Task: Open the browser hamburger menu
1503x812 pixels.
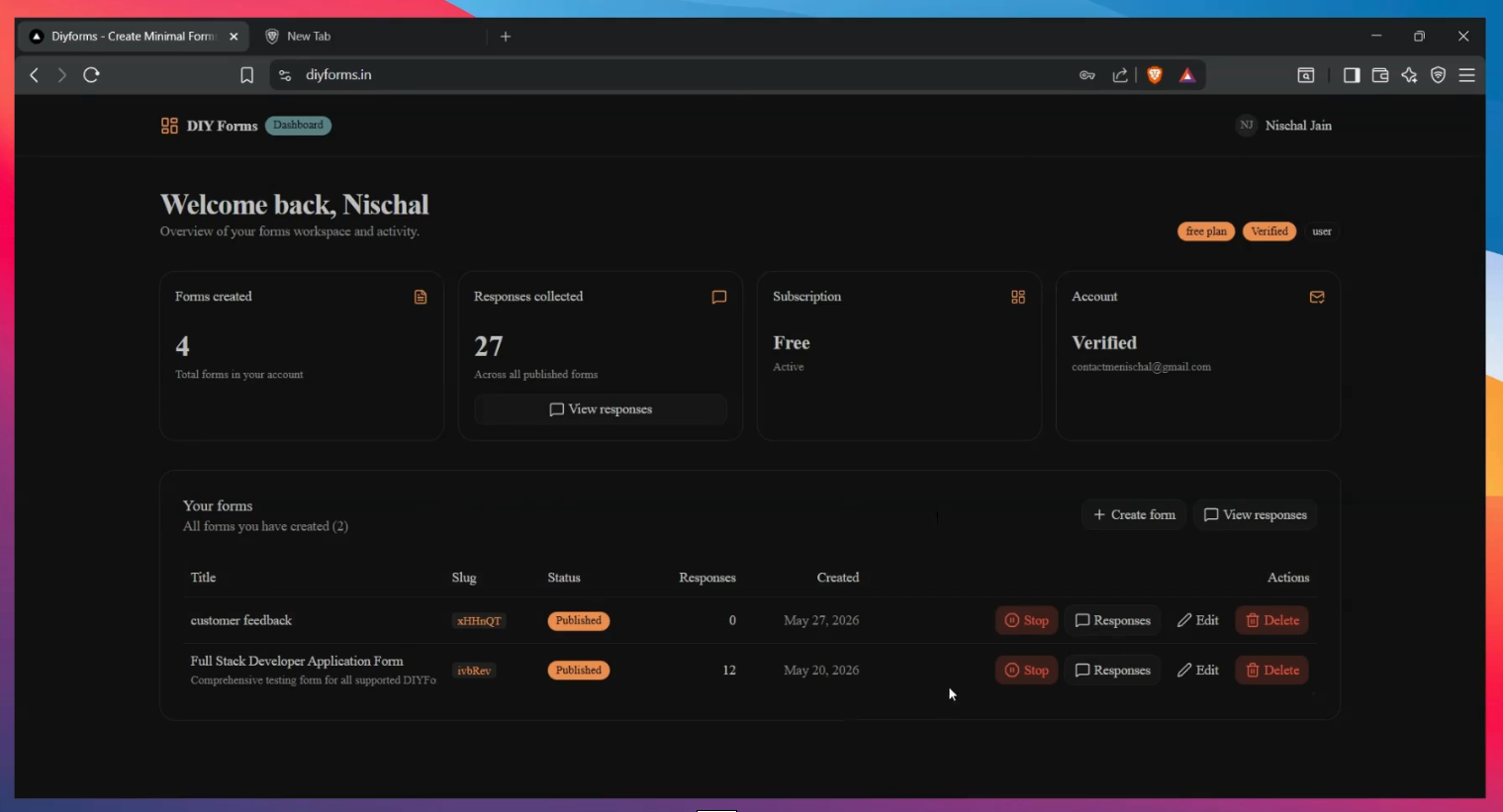Action: [1467, 75]
